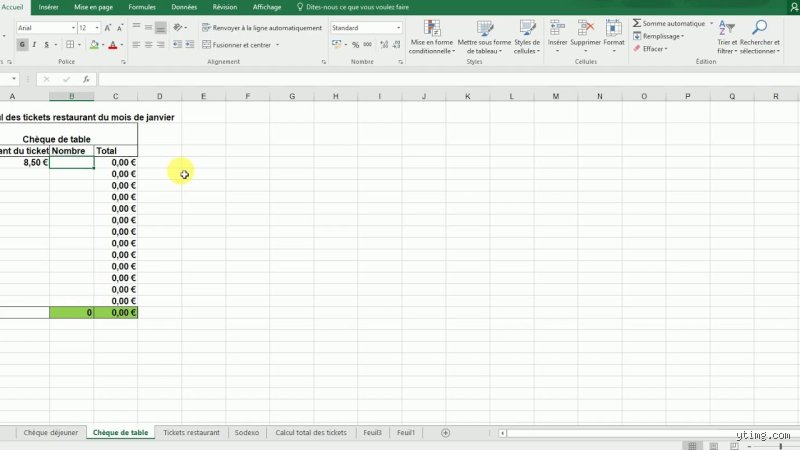Switch to the Tickets restaurant sheet
Viewport: 800px width, 450px height.
191,433
